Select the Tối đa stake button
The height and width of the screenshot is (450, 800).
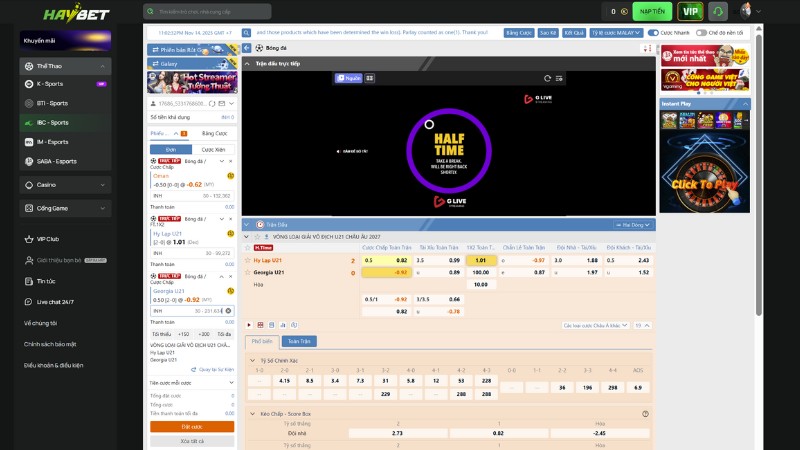click(x=224, y=334)
